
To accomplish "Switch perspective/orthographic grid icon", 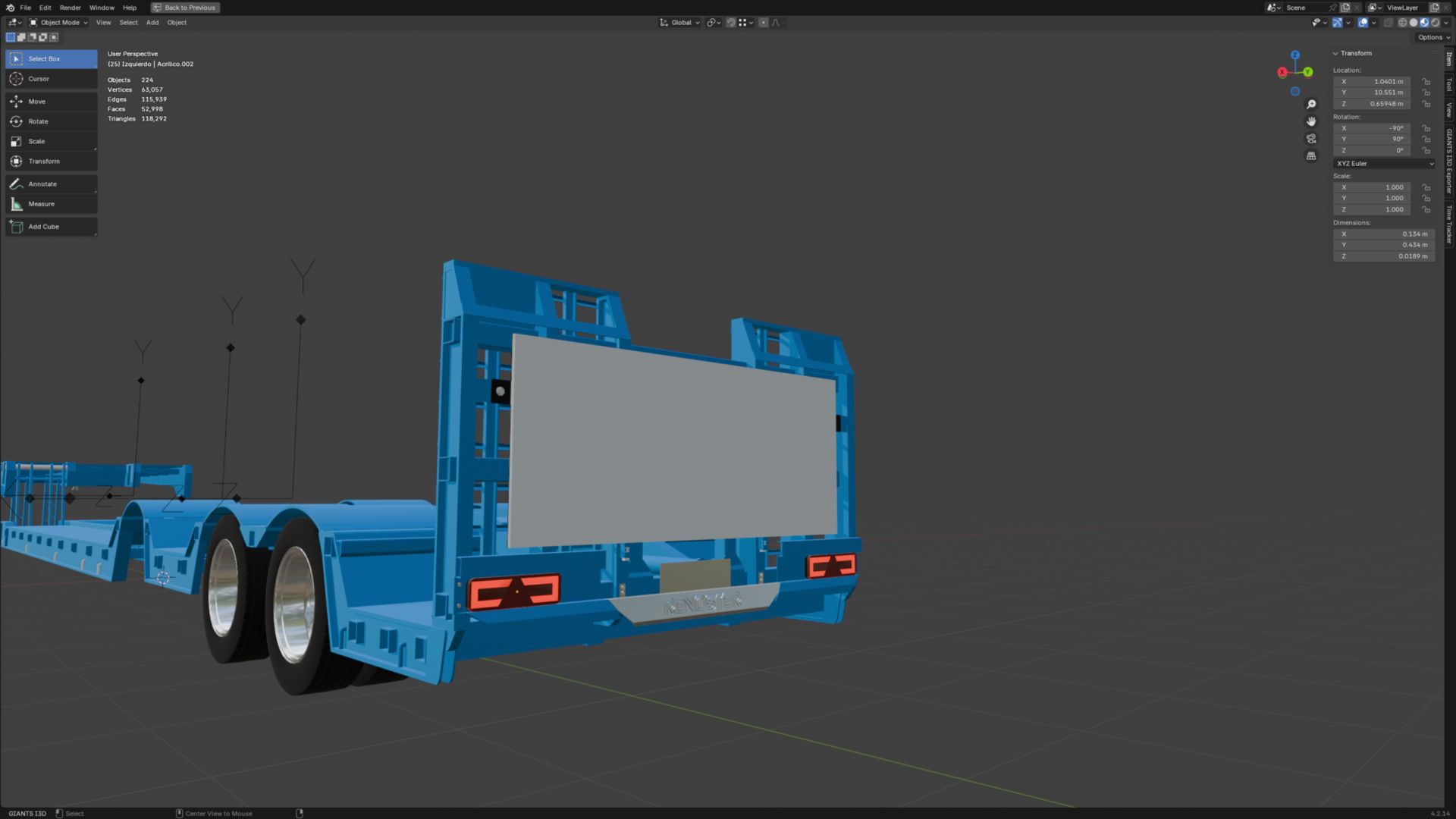I will point(1311,156).
